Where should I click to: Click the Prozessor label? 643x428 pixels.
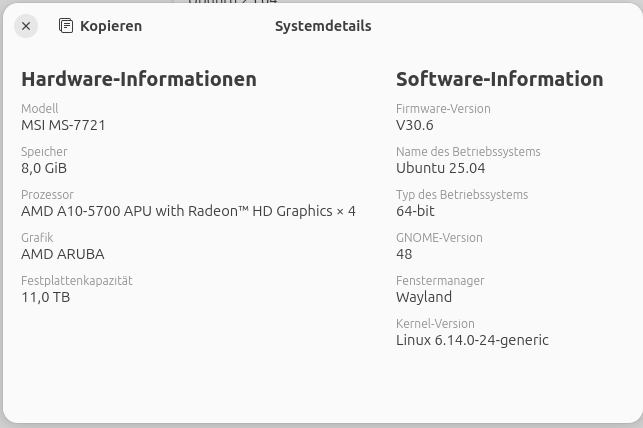47,194
